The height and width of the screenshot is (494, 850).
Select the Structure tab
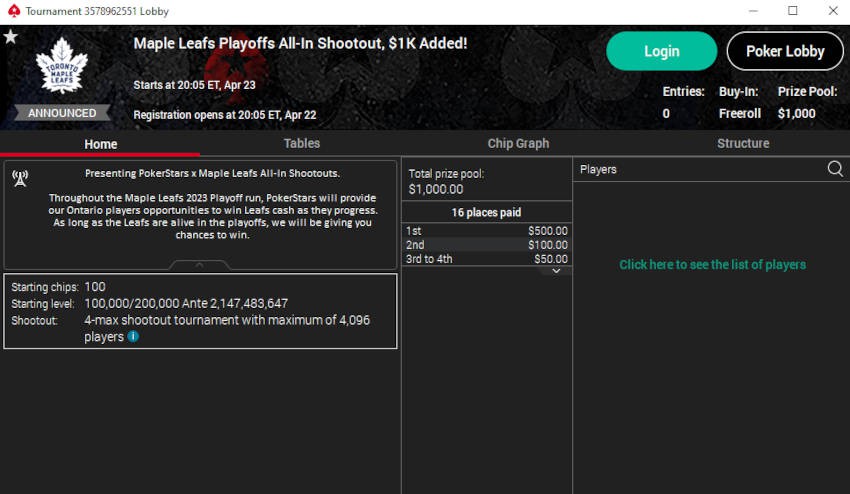point(743,144)
